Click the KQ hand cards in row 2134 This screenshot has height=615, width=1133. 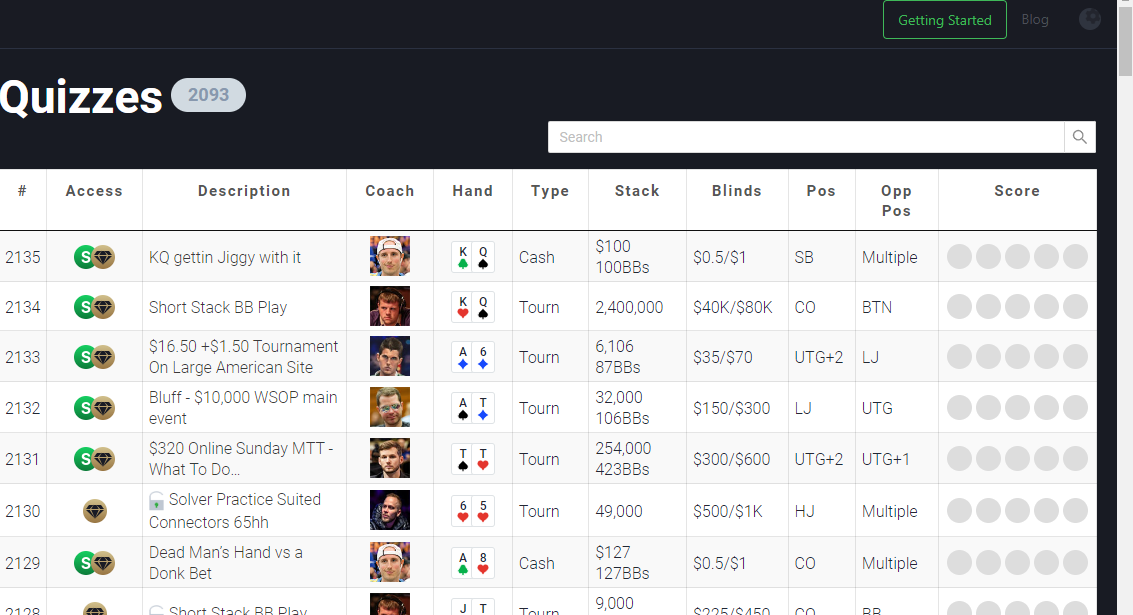473,307
